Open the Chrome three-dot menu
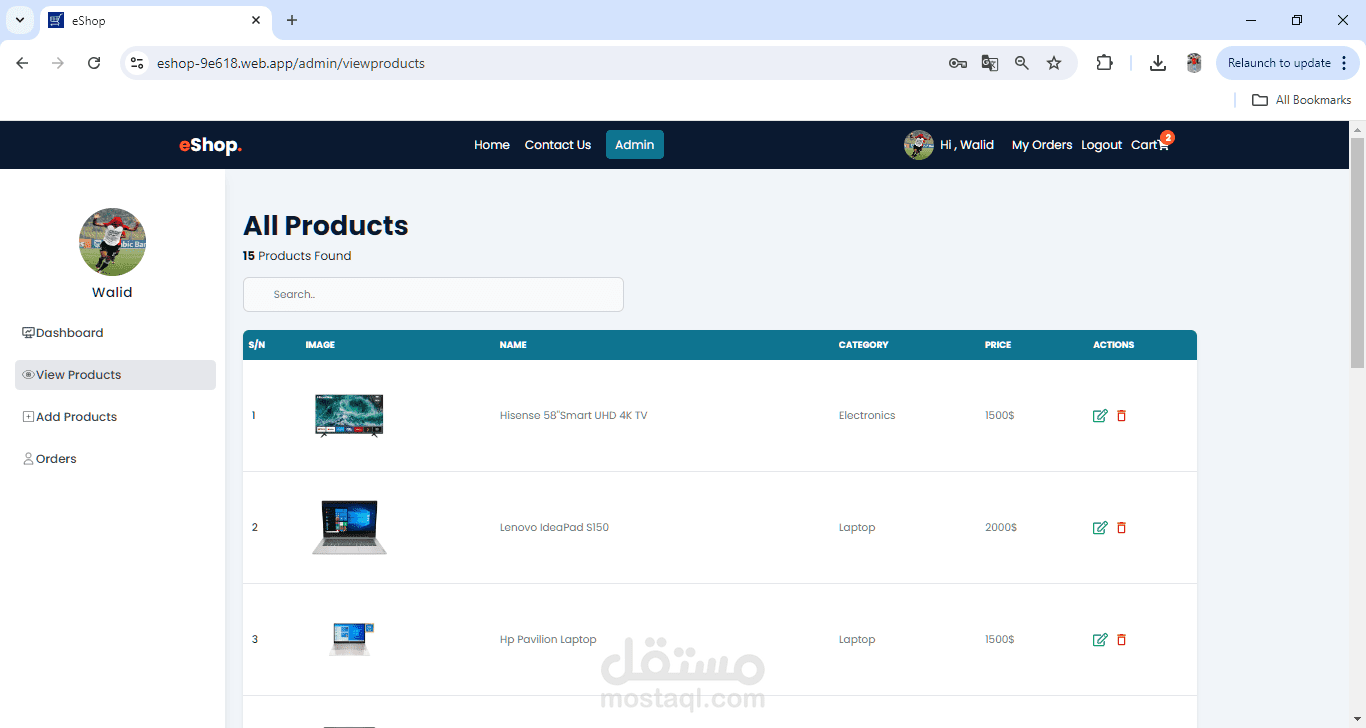This screenshot has width=1366, height=728. pos(1344,63)
